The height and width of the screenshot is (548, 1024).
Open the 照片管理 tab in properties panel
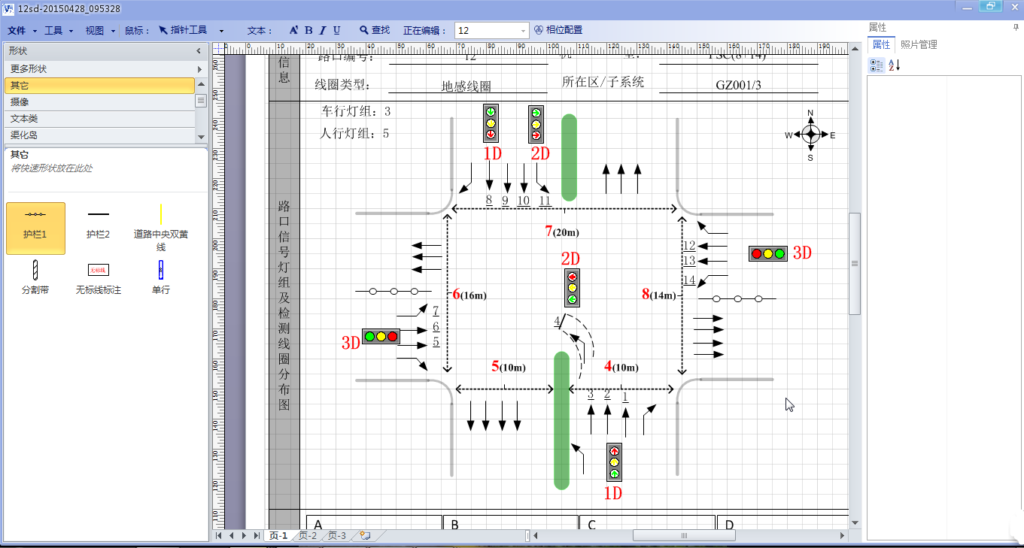coord(919,45)
